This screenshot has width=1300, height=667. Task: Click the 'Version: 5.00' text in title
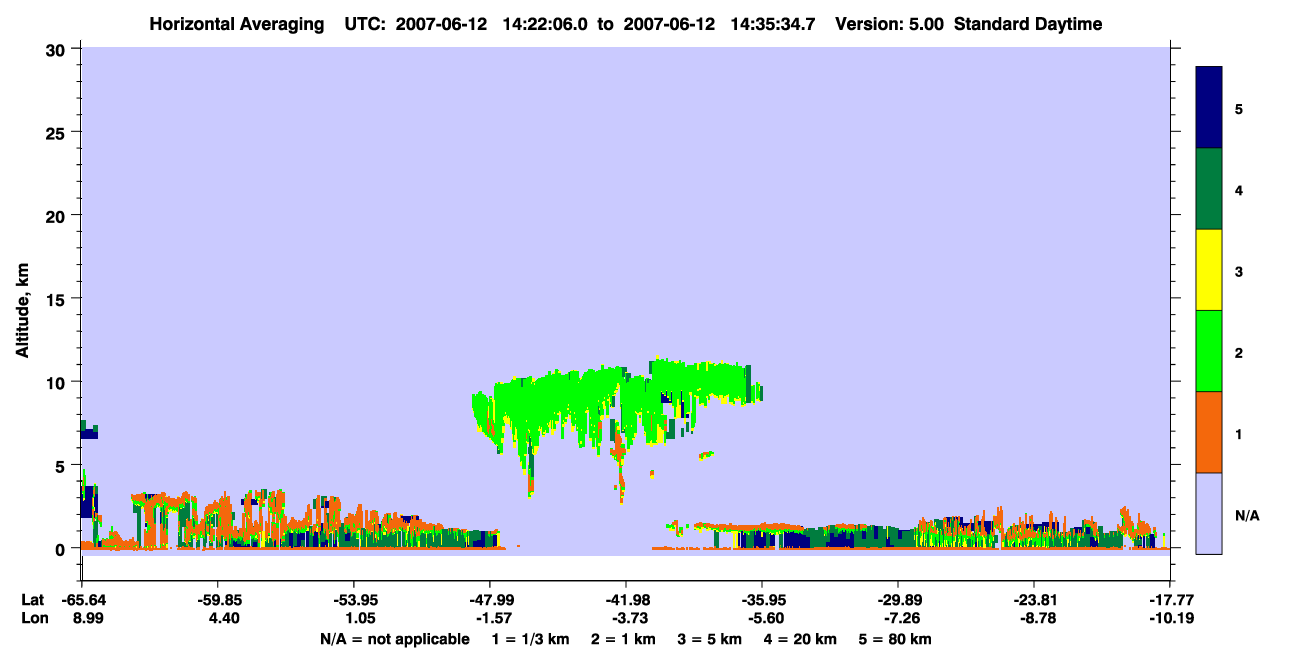[x=891, y=24]
